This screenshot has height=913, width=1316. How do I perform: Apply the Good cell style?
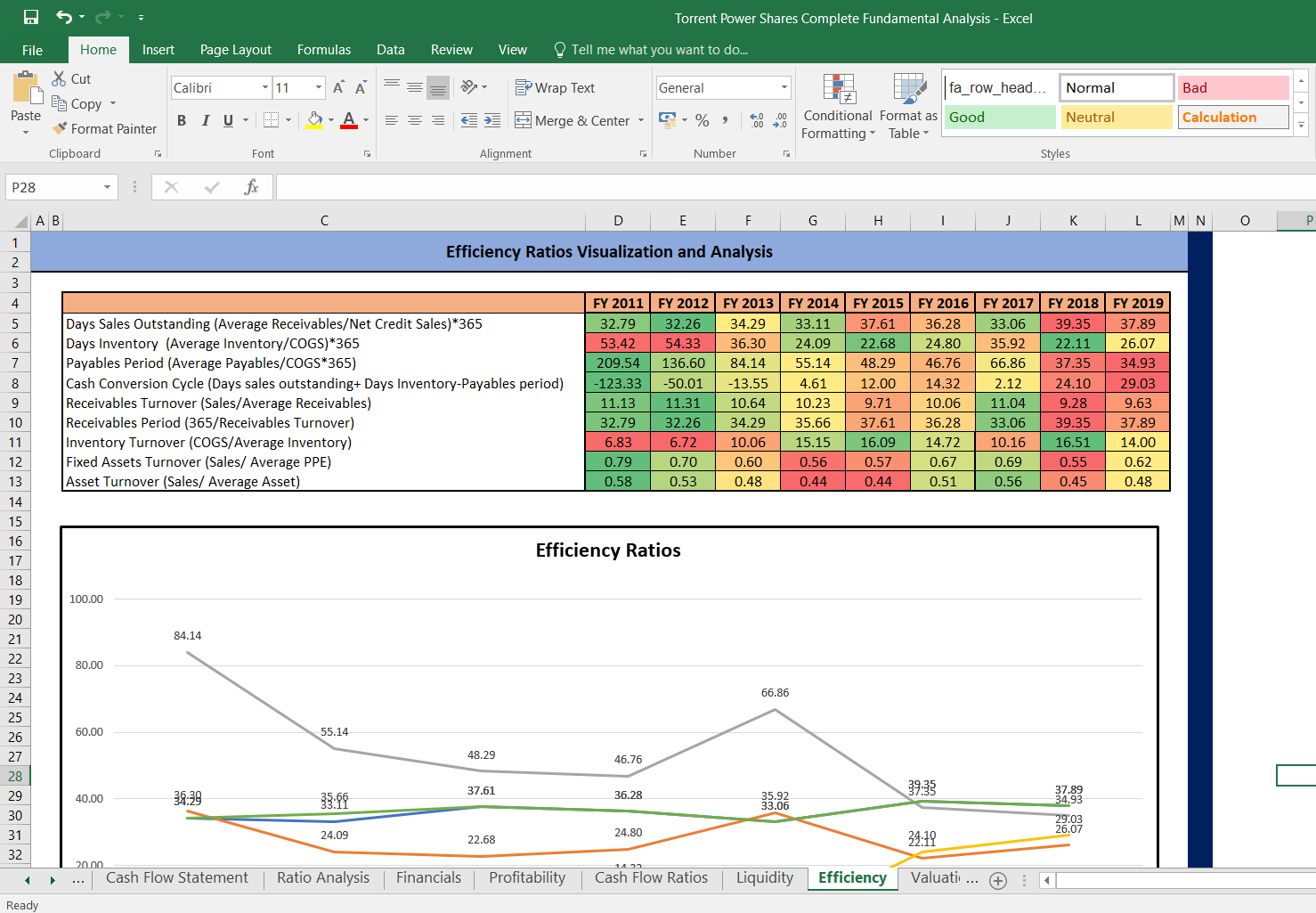click(1000, 117)
